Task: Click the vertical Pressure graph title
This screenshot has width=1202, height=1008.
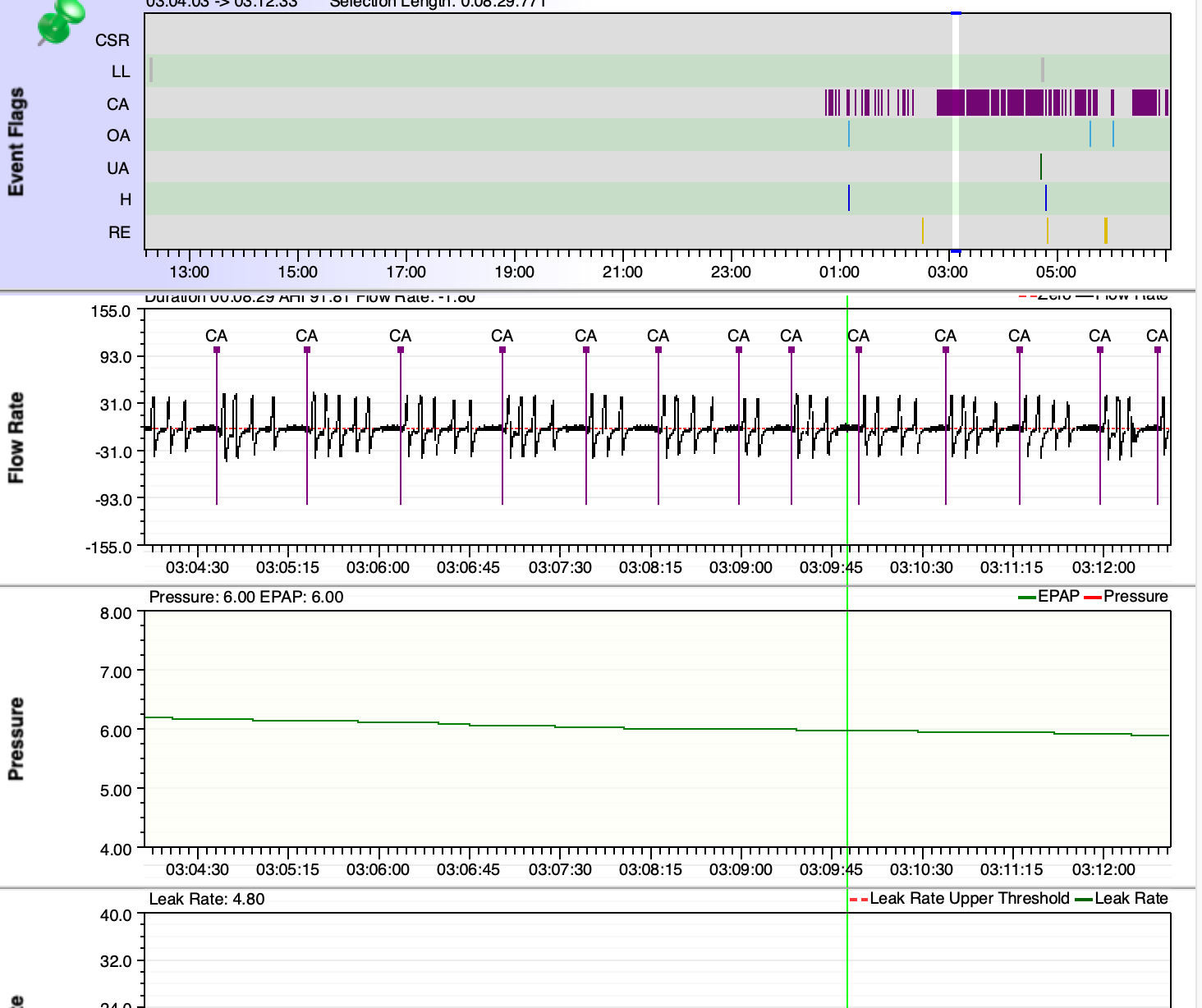Action: click(x=16, y=739)
